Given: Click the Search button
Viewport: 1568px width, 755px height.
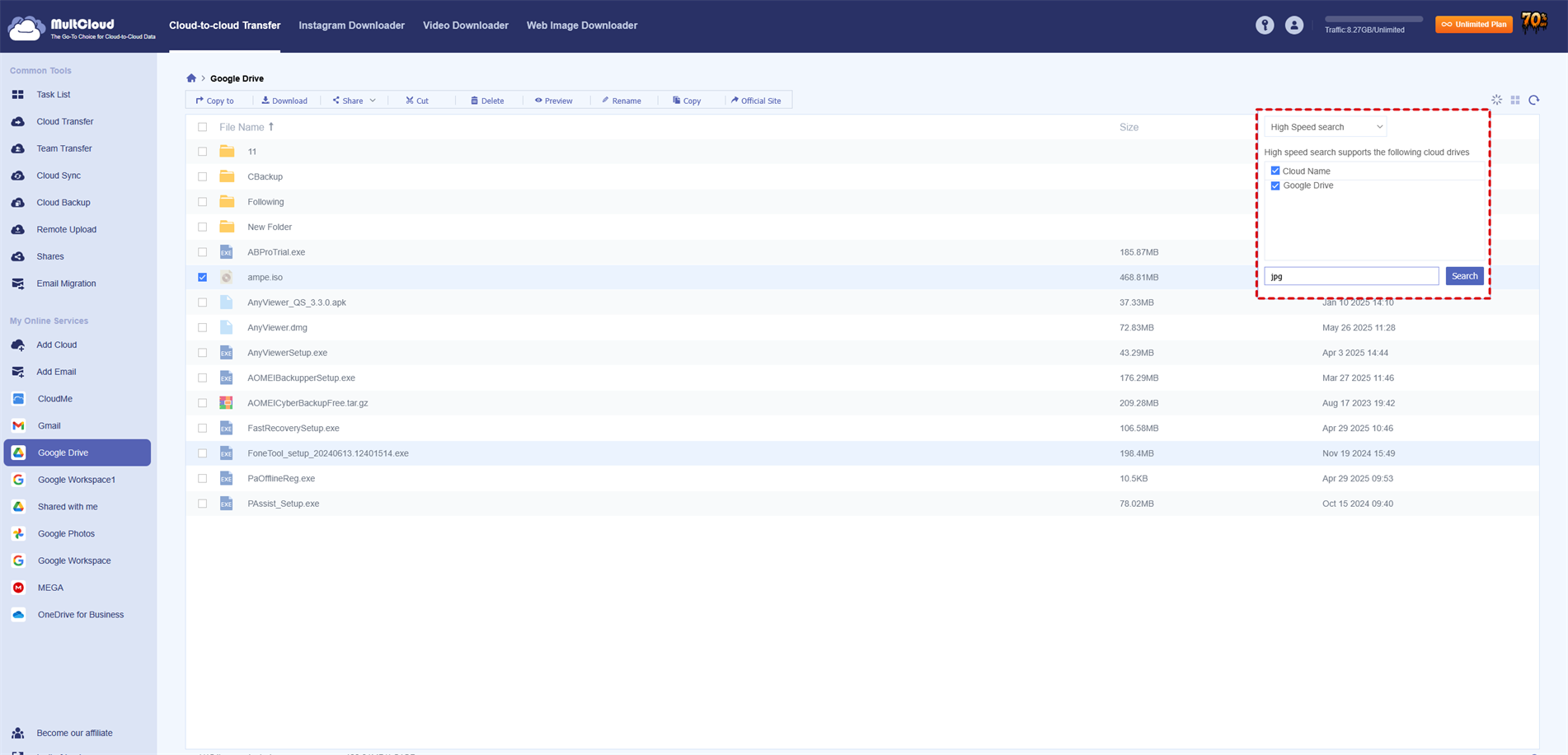Looking at the screenshot, I should (x=1464, y=276).
